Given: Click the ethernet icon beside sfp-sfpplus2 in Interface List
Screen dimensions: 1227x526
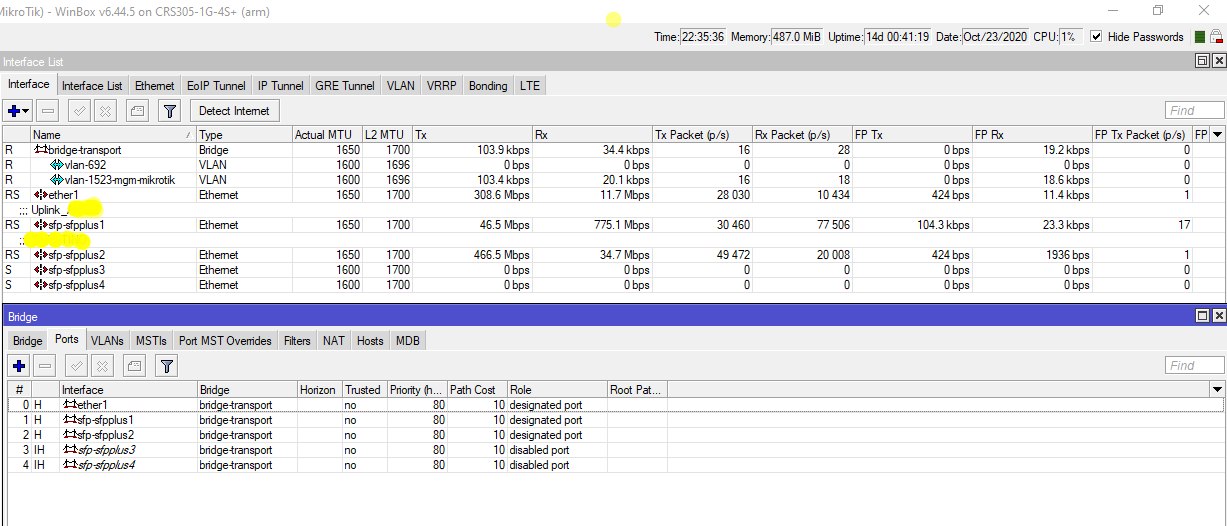Looking at the screenshot, I should tap(41, 255).
